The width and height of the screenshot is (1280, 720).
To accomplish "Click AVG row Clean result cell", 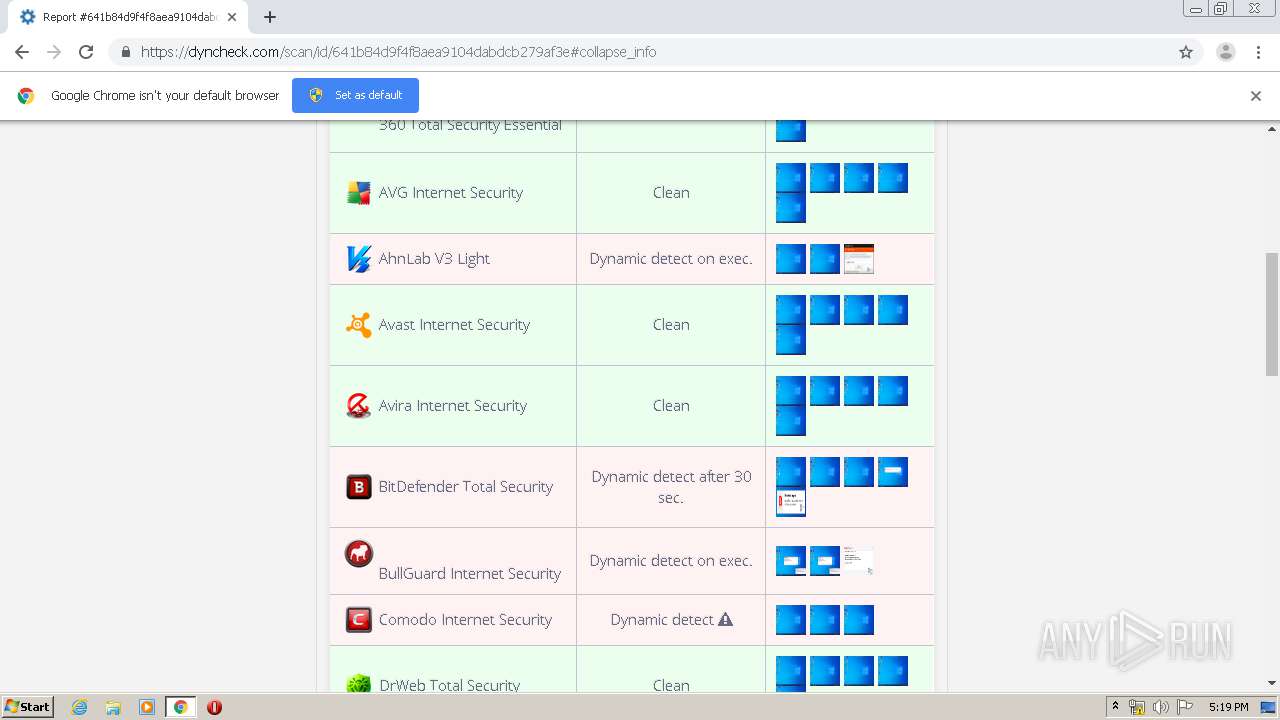I will pyautogui.click(x=671, y=193).
